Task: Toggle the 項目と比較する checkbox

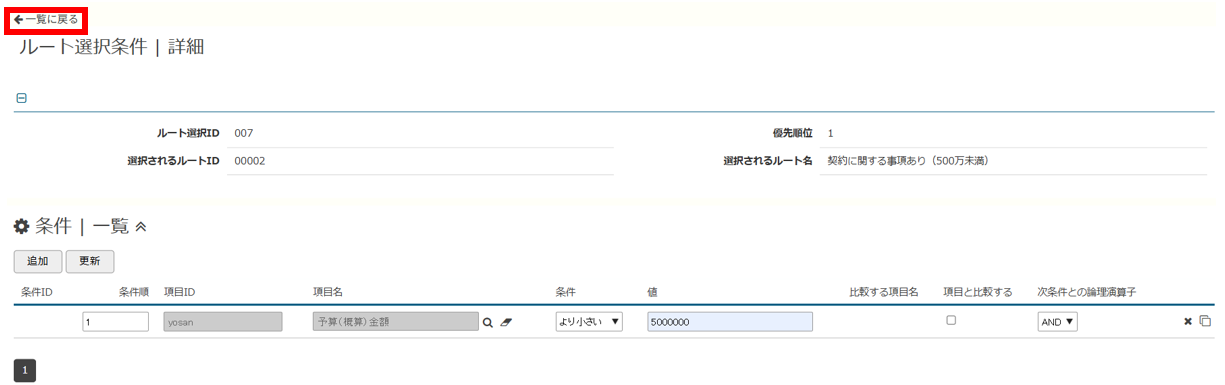Action: click(951, 320)
